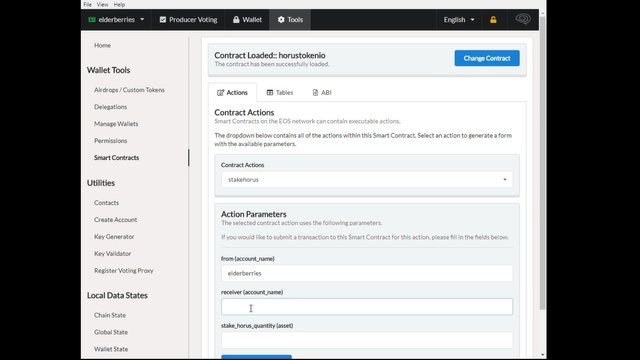Click the checkbox icon beside Producer Voting
Screen dimensions: 640x360
163,20
